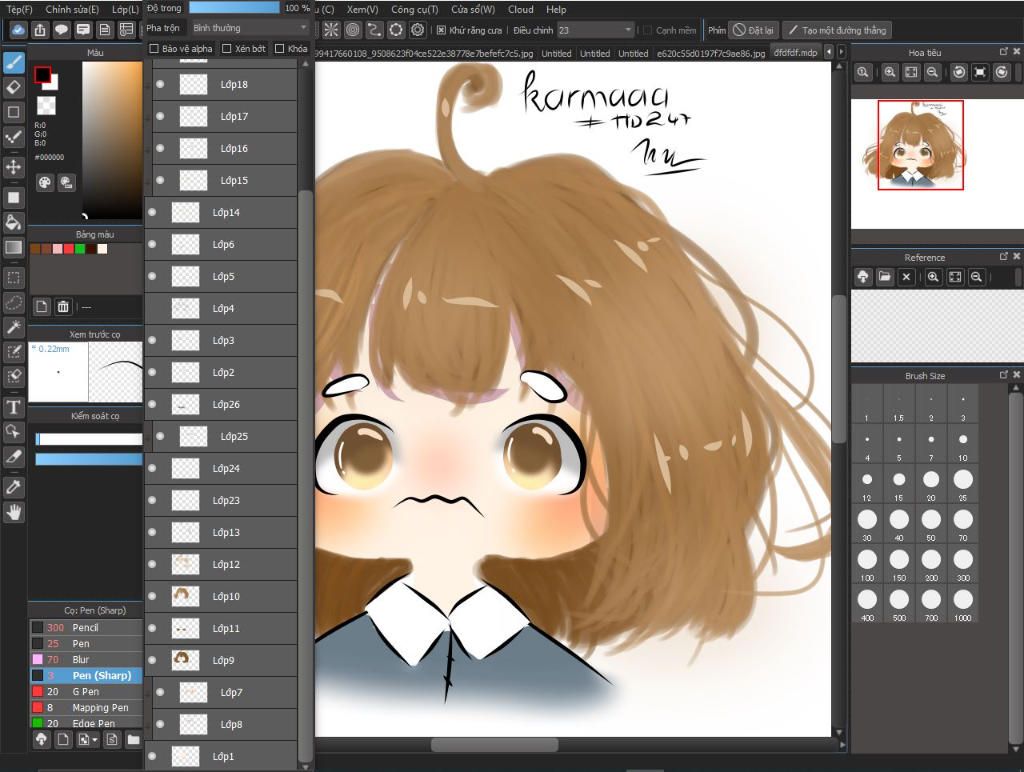Viewport: 1024px width, 772px height.
Task: Choose brush size 50 preset
Action: (931, 523)
